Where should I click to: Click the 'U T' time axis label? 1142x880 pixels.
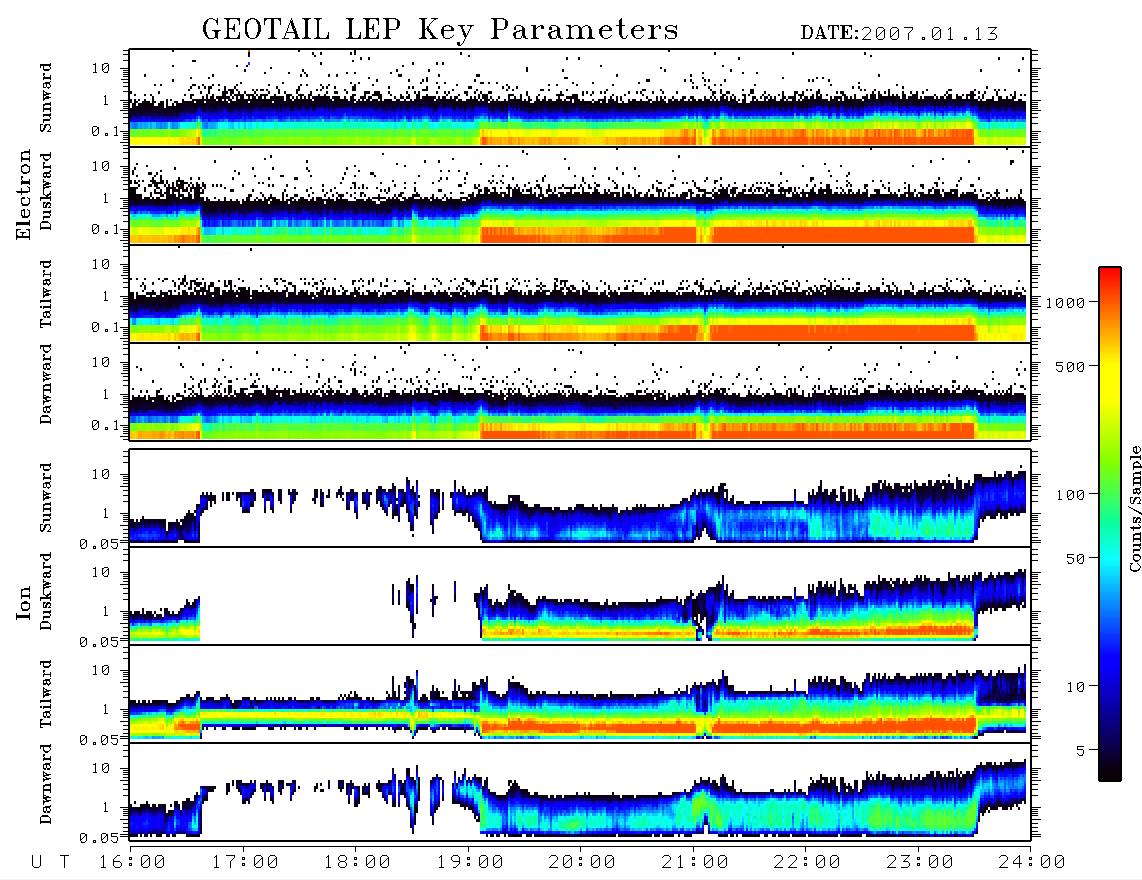coord(51,862)
